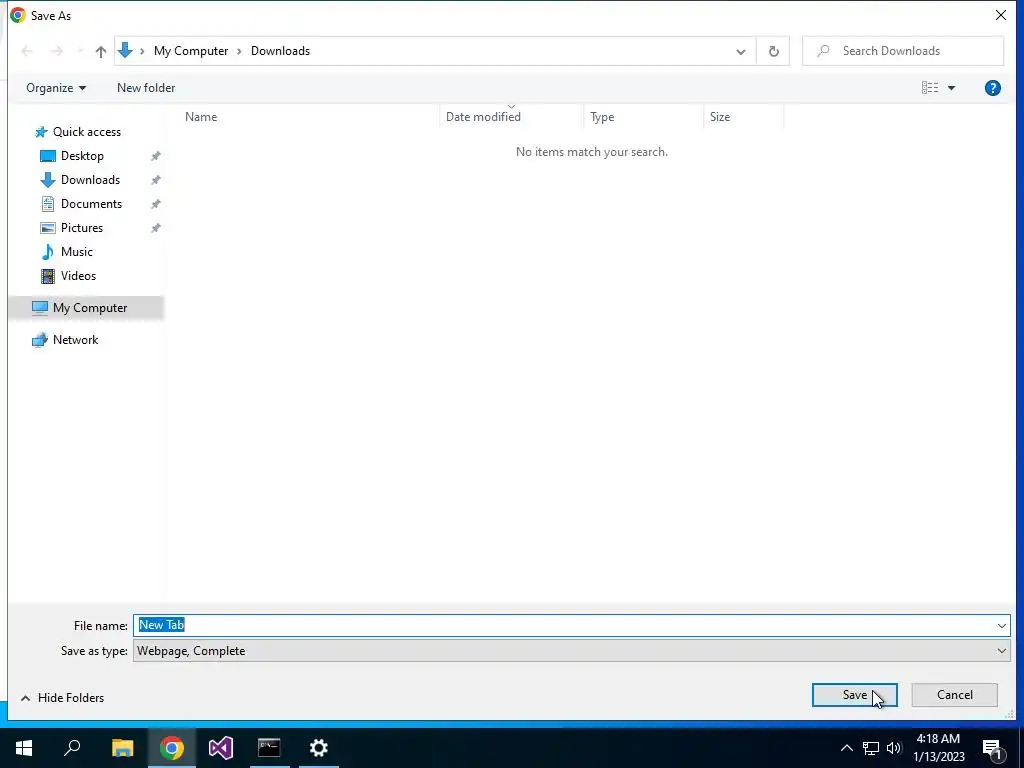Click the volume speaker tray icon
1024x768 pixels.
894,748
